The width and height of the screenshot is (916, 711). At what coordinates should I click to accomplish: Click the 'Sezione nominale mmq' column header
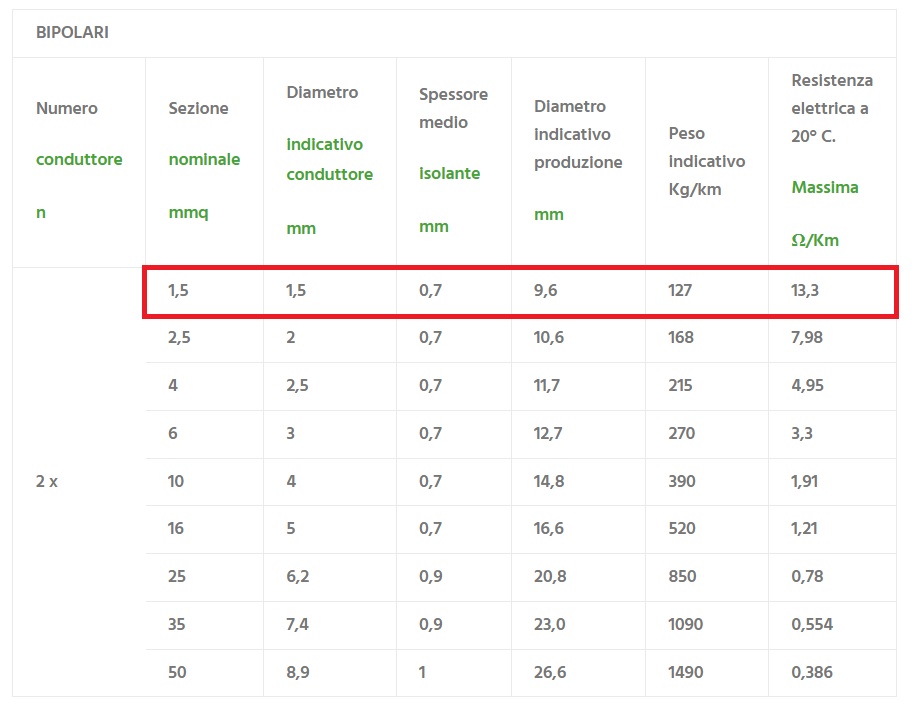[204, 159]
